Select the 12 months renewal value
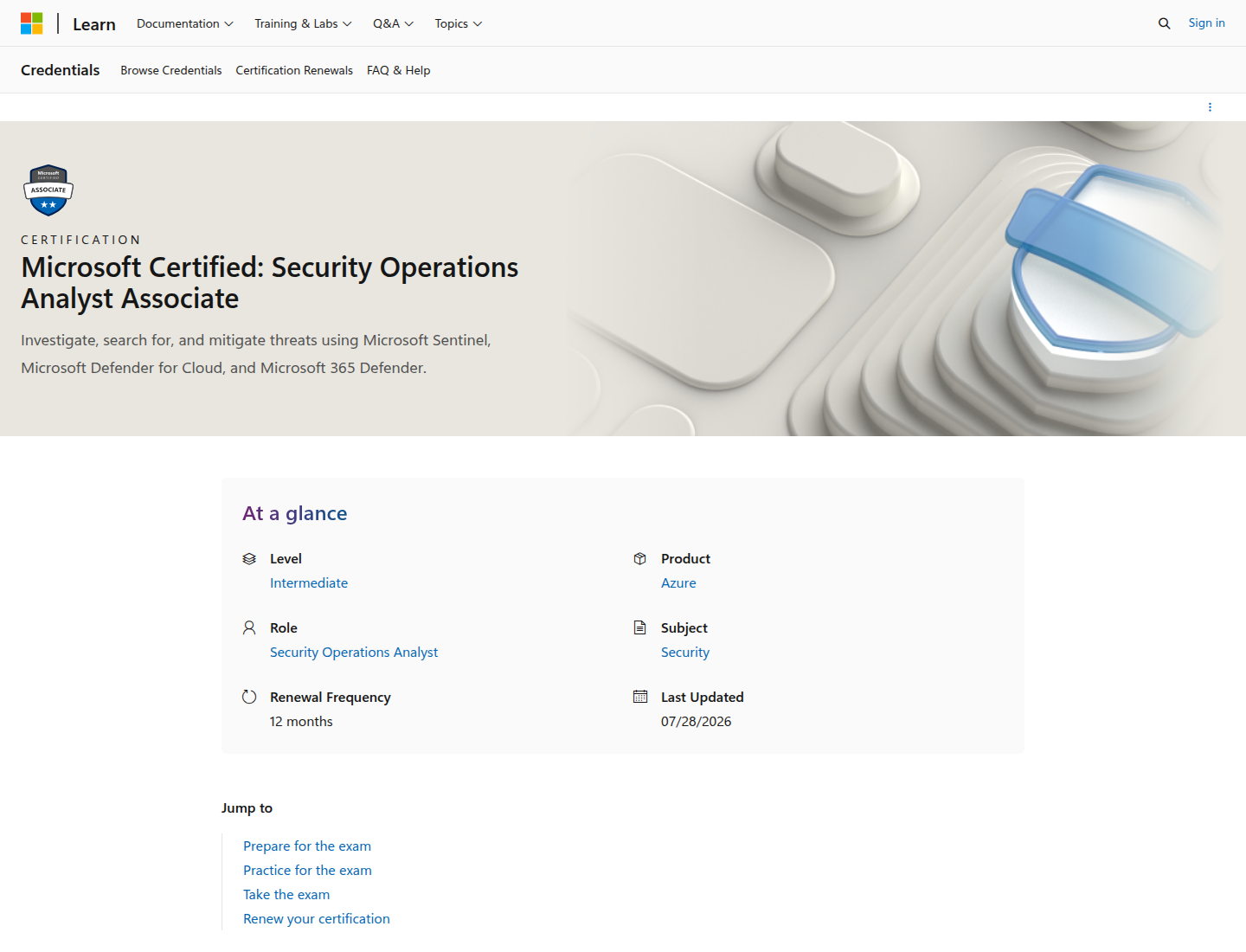The height and width of the screenshot is (952, 1246). point(301,722)
